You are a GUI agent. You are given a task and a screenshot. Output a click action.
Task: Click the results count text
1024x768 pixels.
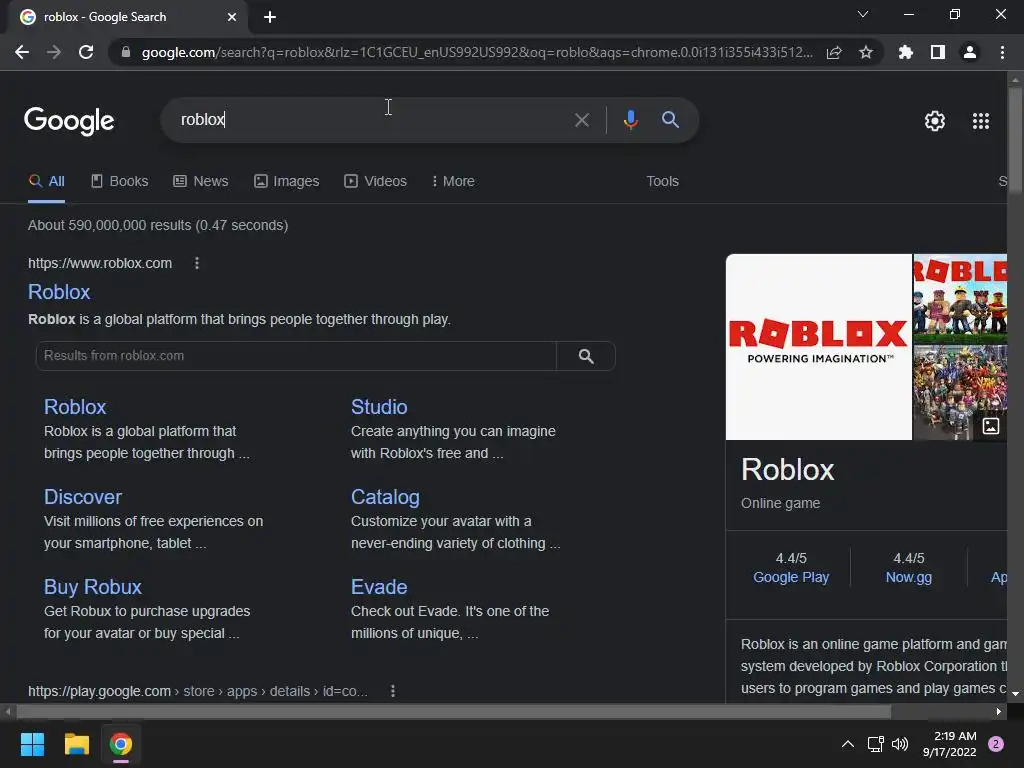(158, 225)
